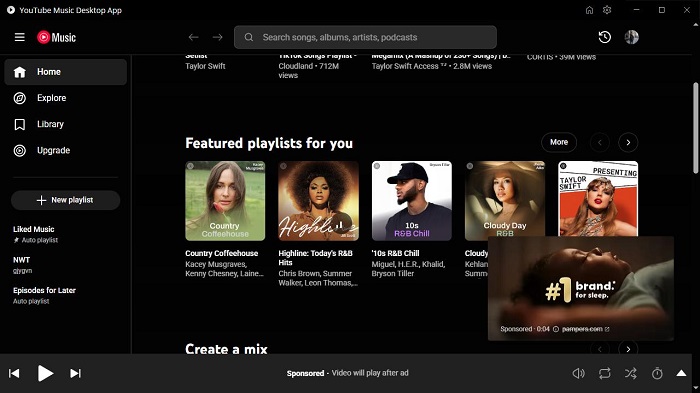This screenshot has width=700, height=393.
Task: Skip to the next track
Action: point(75,373)
